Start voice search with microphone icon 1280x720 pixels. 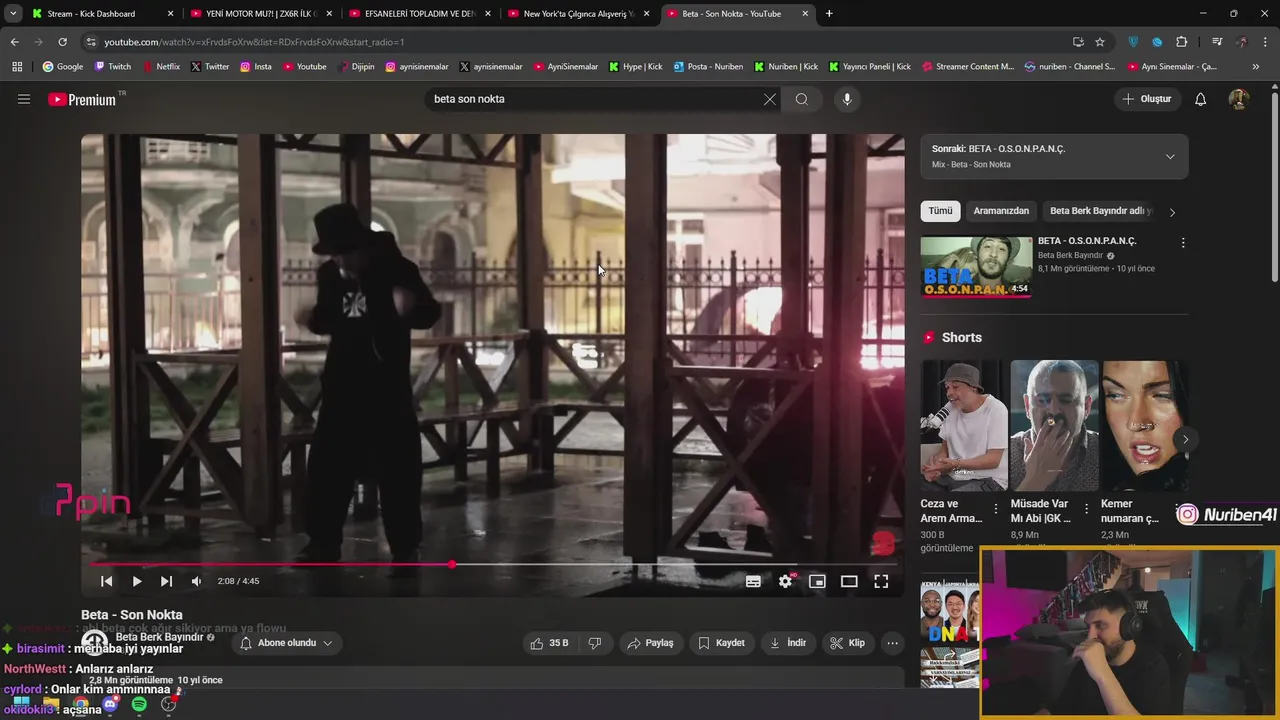[847, 99]
